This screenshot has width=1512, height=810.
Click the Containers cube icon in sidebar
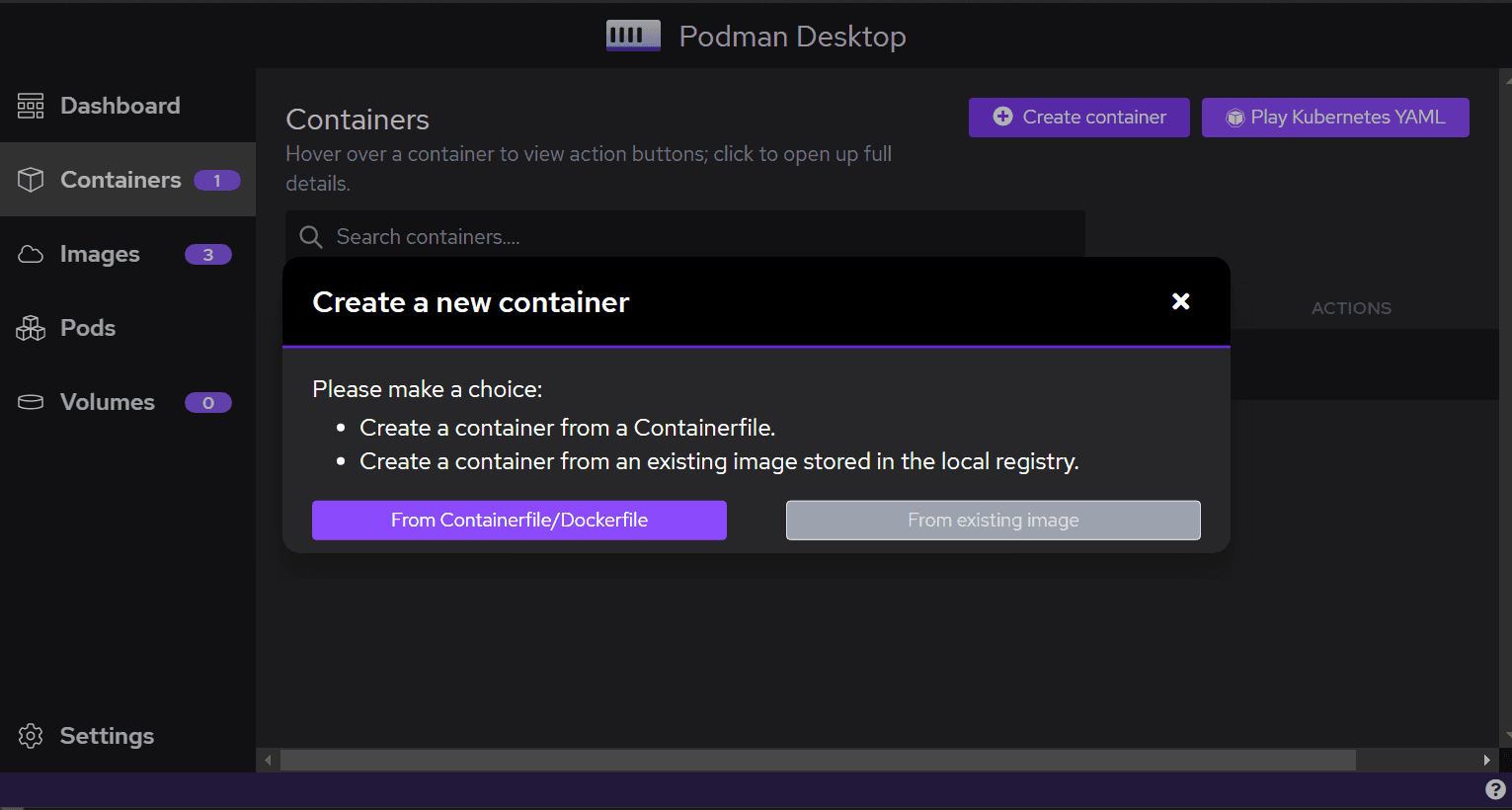coord(31,180)
